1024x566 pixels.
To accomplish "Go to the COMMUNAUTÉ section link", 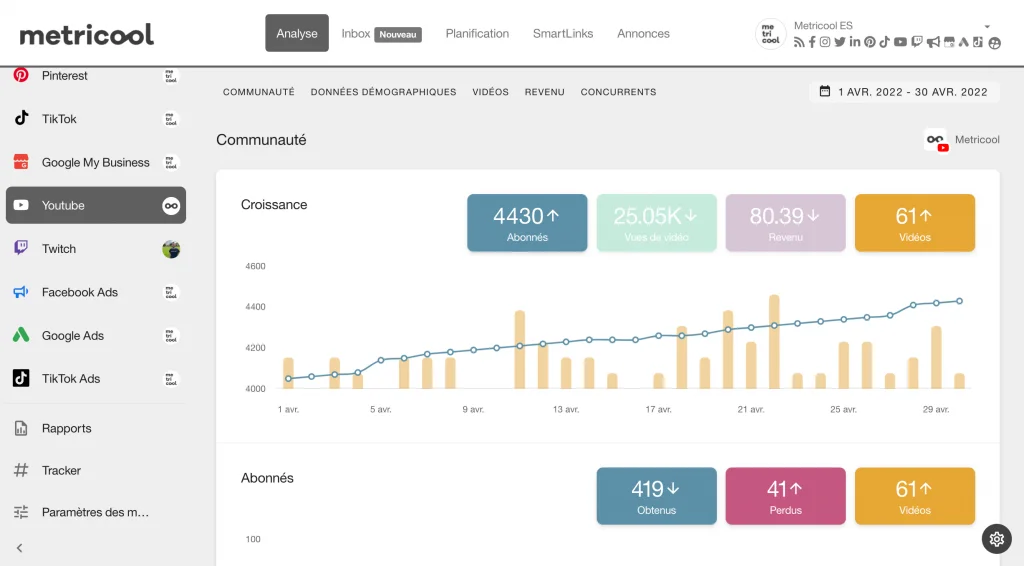I will coord(259,92).
